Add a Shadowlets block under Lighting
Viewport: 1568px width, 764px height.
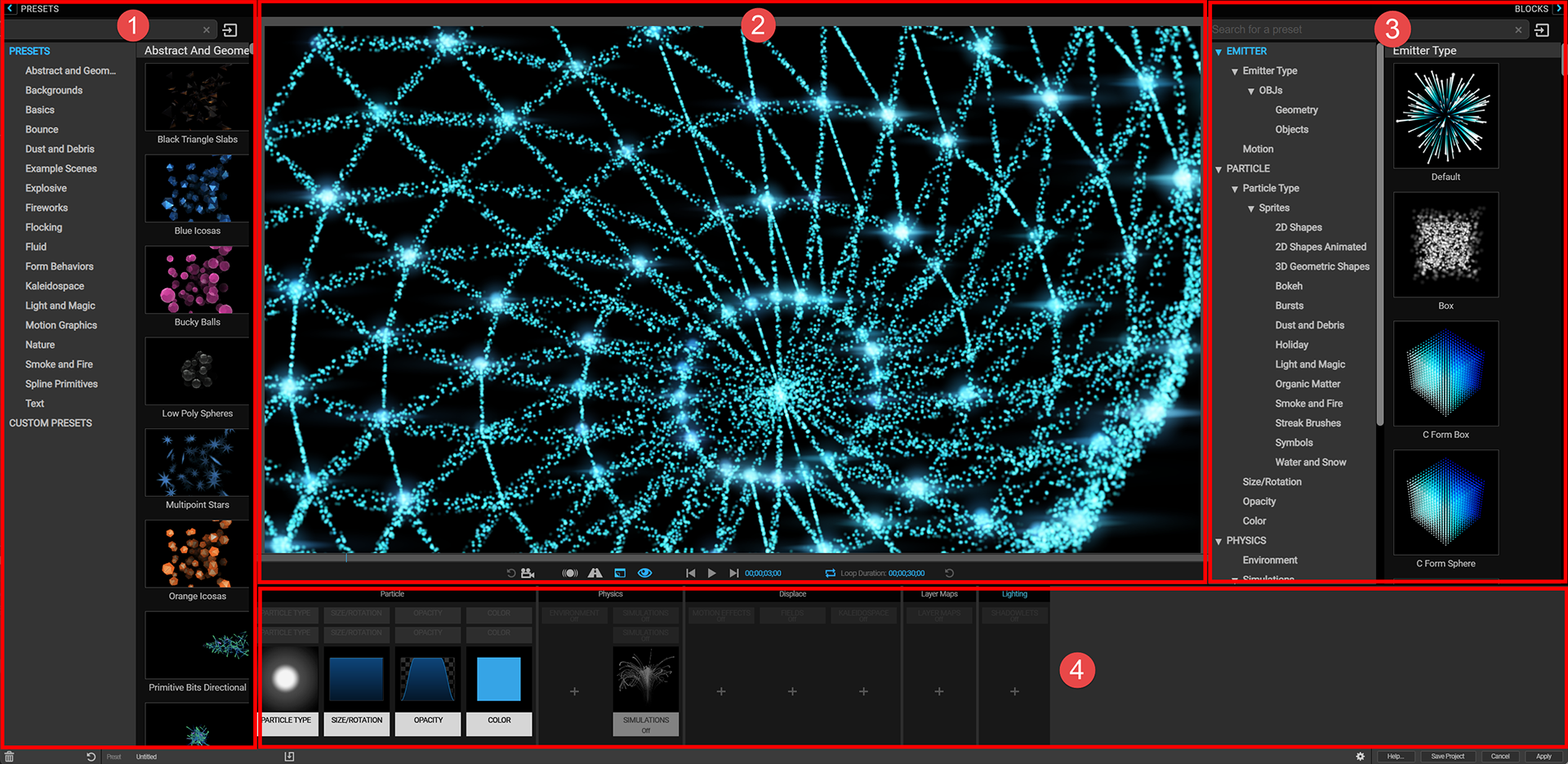point(1014,691)
